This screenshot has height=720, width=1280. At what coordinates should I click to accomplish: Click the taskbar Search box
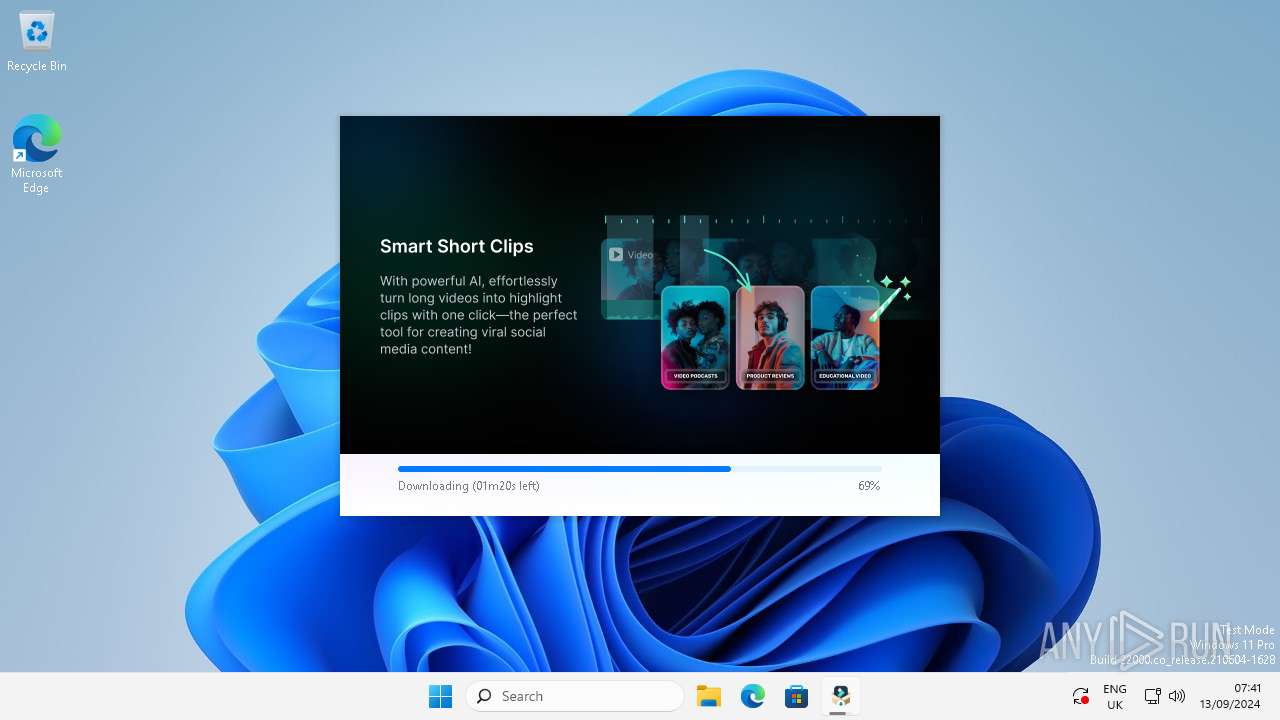(x=575, y=696)
